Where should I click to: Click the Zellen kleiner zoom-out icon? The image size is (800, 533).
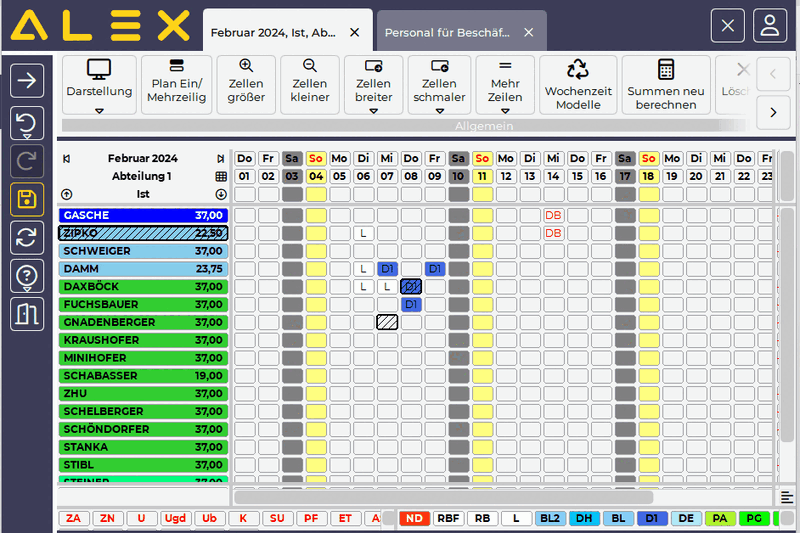pos(309,68)
